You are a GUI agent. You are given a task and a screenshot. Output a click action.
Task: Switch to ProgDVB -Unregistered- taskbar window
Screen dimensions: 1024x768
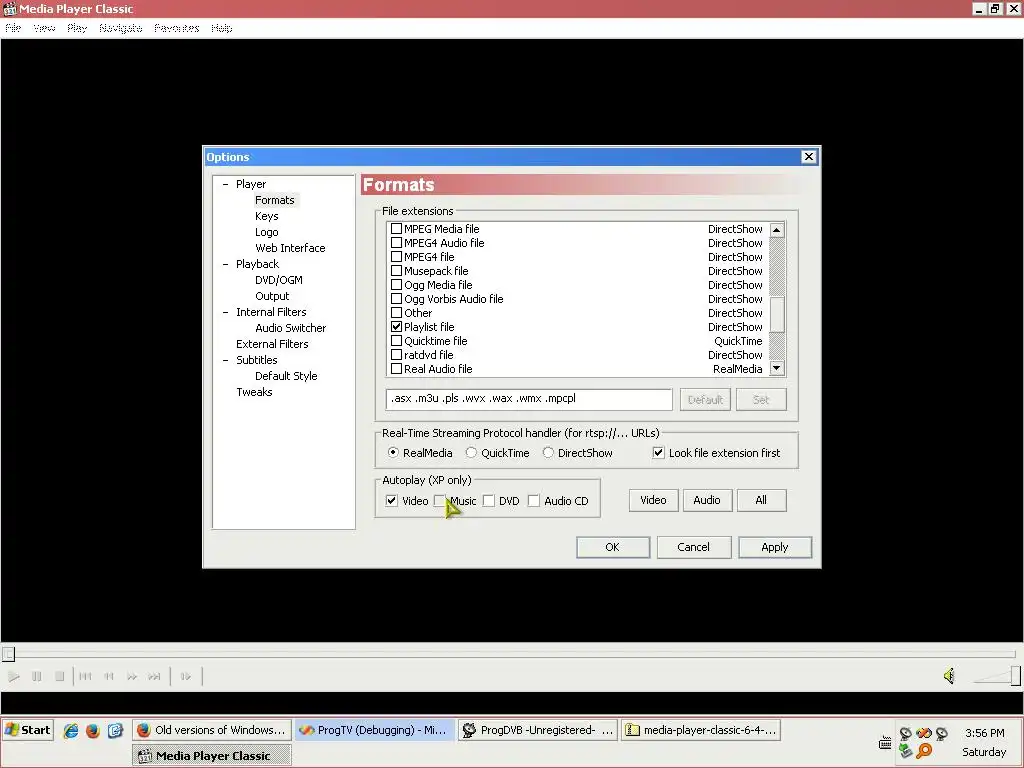coord(538,730)
